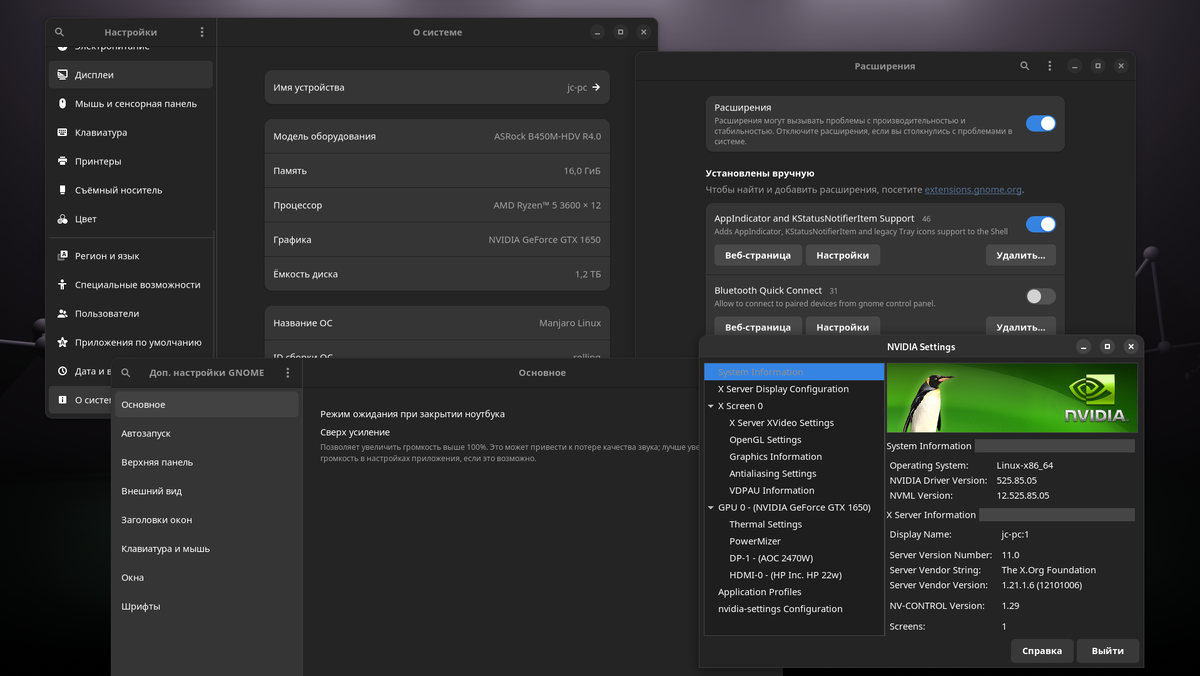Click the removable media icon beside Съёмный носитель

pos(63,190)
